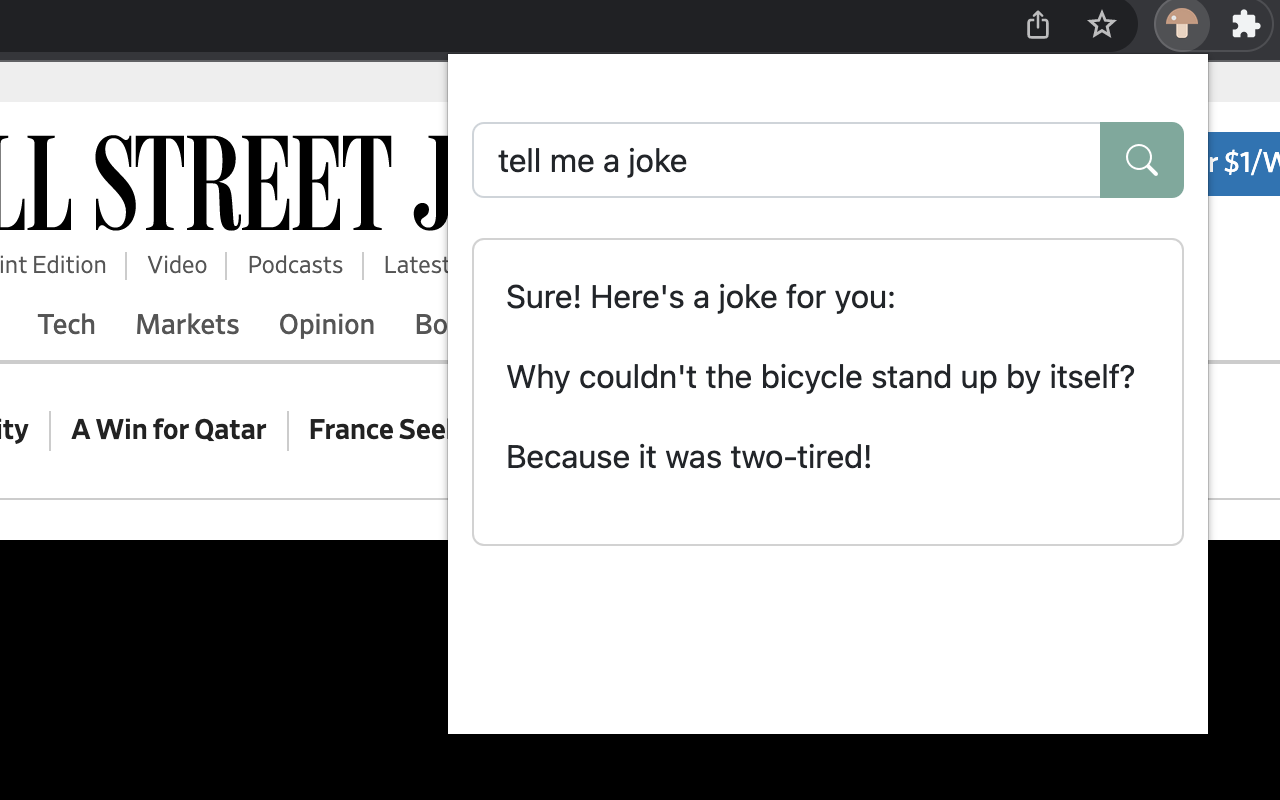Open the mushroom extension popup
Viewport: 1280px width, 800px height.
coord(1182,25)
